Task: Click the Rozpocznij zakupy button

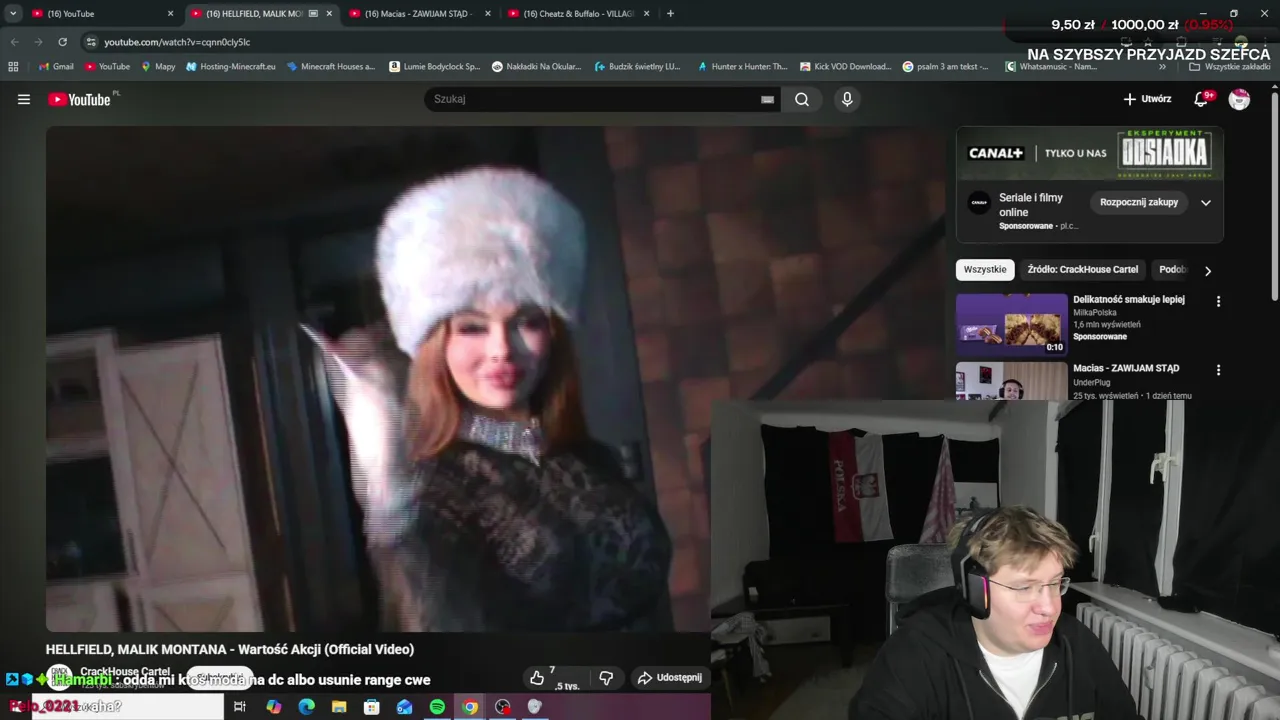Action: 1139,202
